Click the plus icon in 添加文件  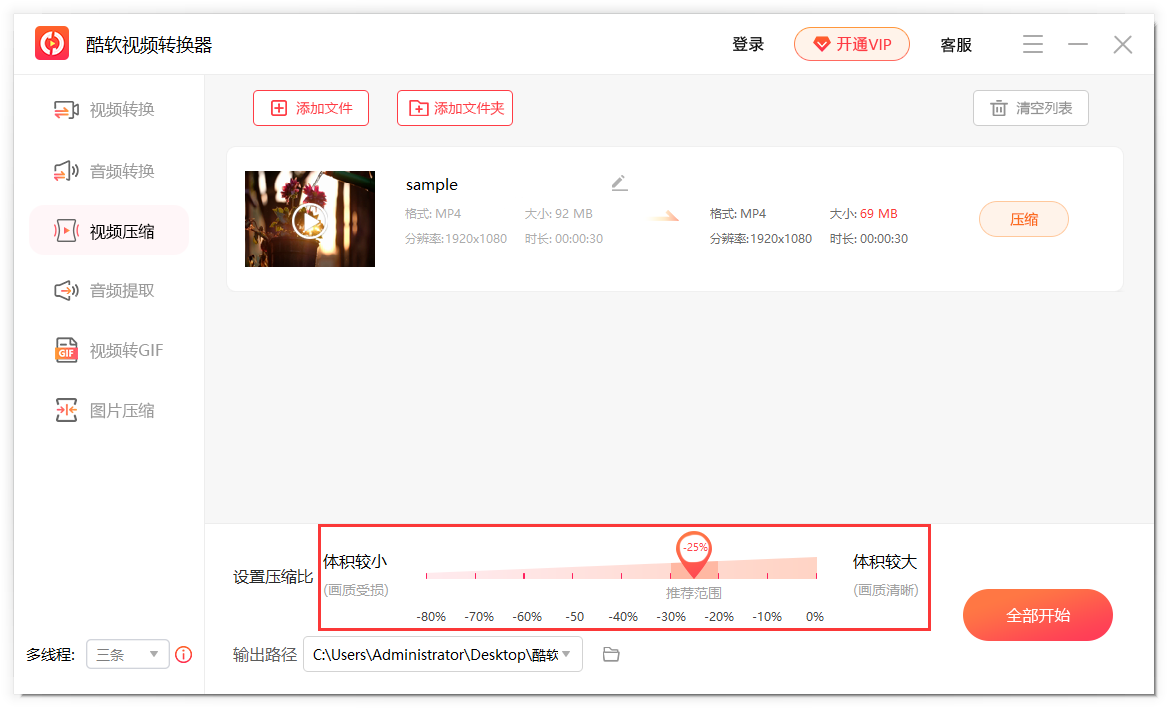pos(279,108)
